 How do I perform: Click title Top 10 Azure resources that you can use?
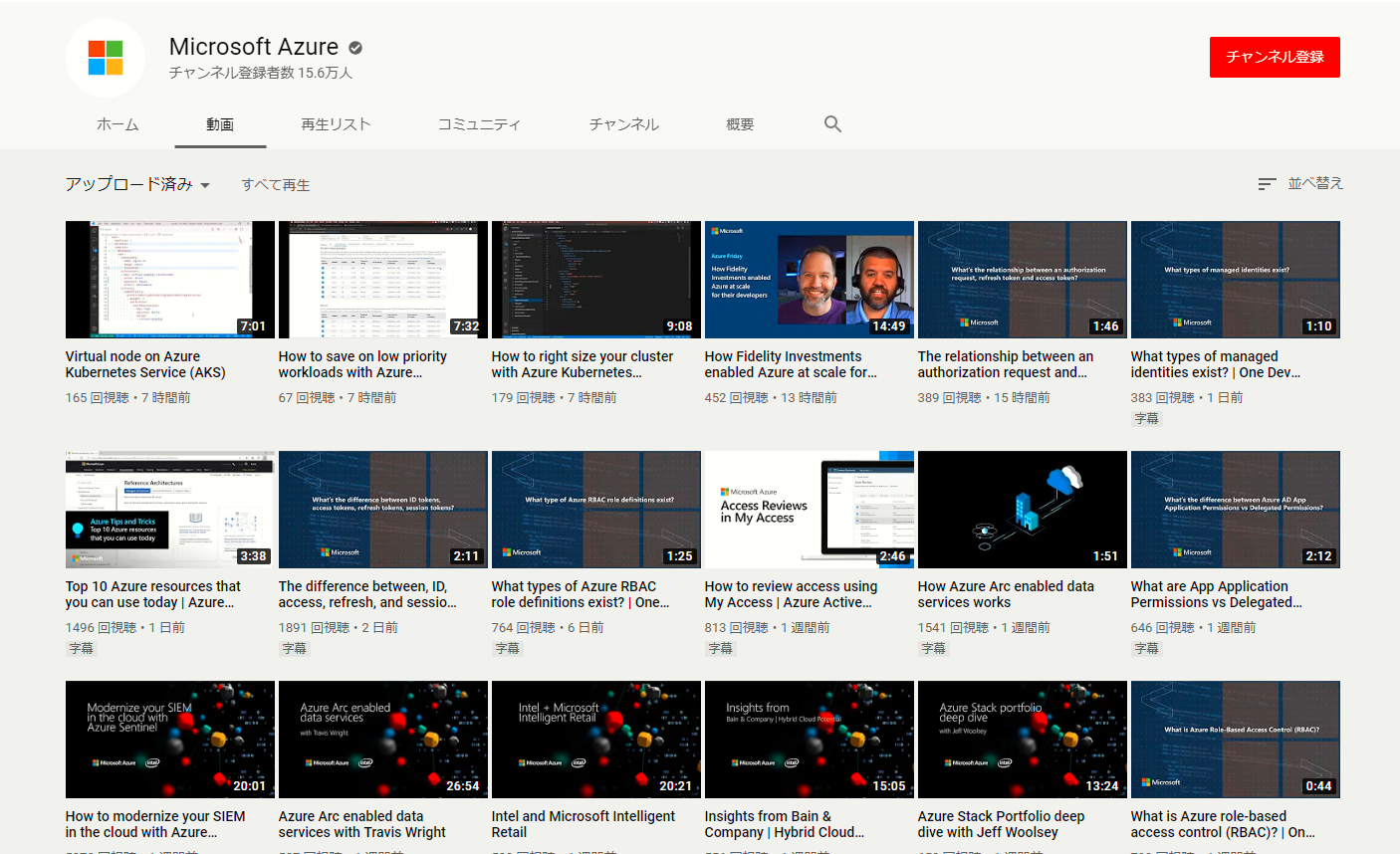153,594
